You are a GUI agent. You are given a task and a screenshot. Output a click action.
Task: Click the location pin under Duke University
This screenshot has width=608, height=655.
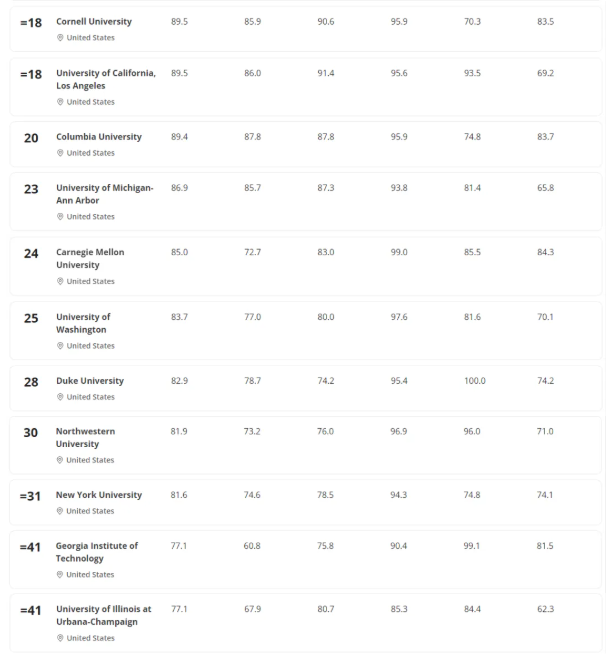click(x=60, y=397)
